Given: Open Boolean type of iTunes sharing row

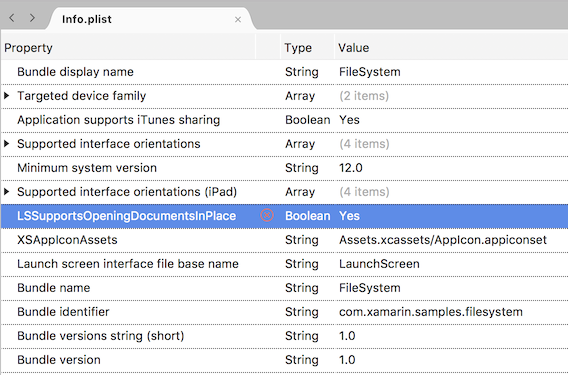Looking at the screenshot, I should (308, 120).
